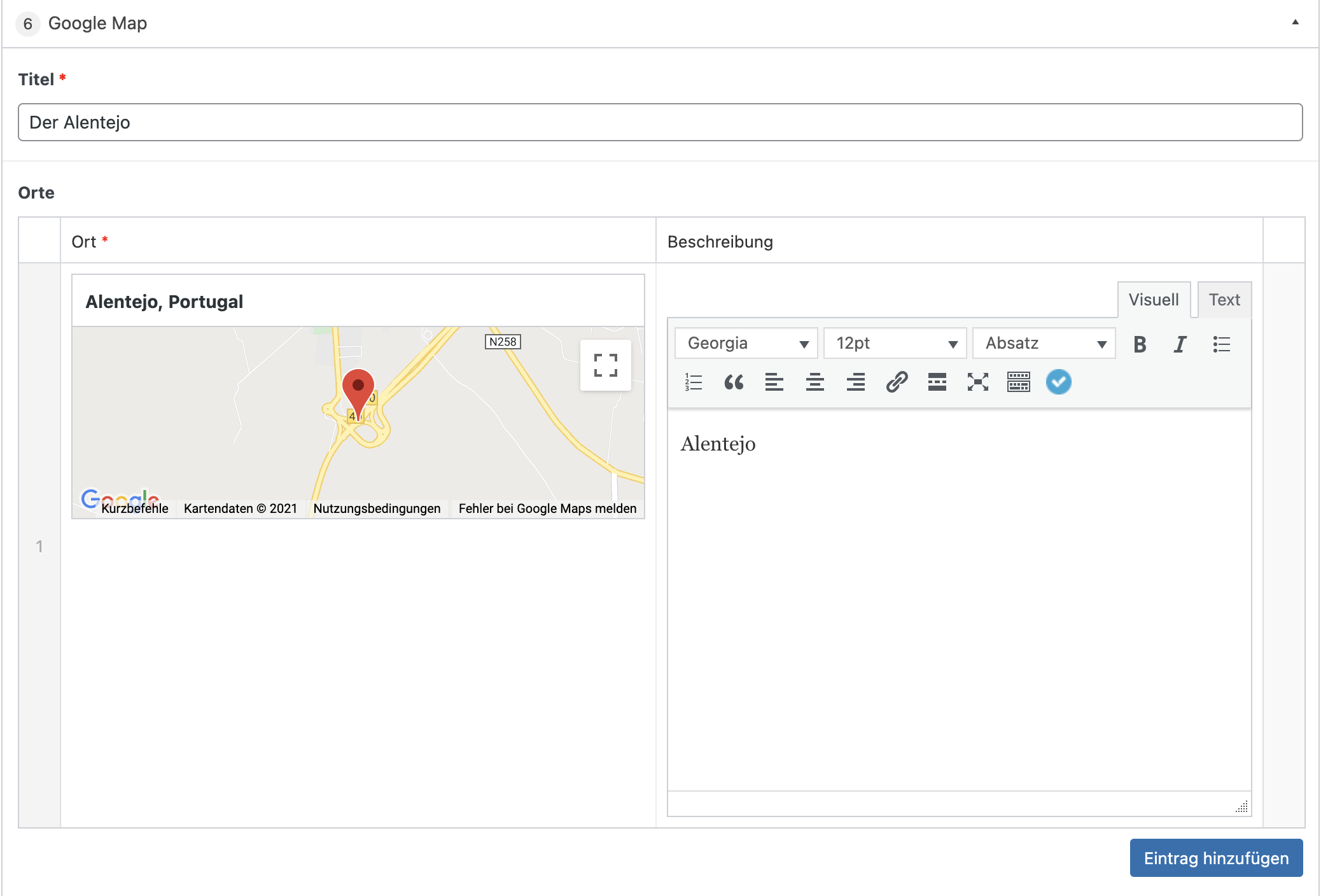Screen dimensions: 1321x896
Task: Apply blockquote formatting
Action: (734, 382)
